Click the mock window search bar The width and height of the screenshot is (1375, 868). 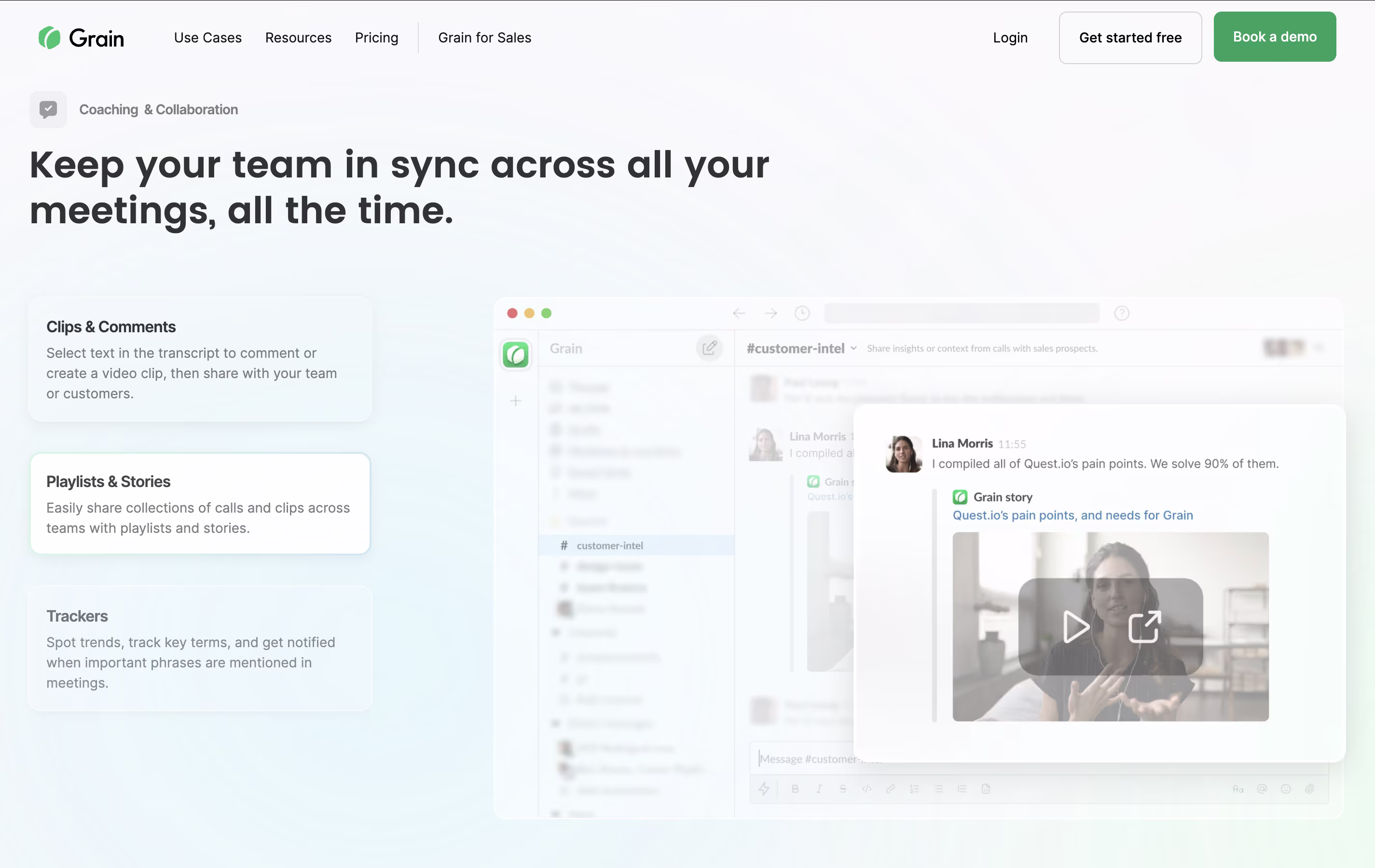coord(962,313)
